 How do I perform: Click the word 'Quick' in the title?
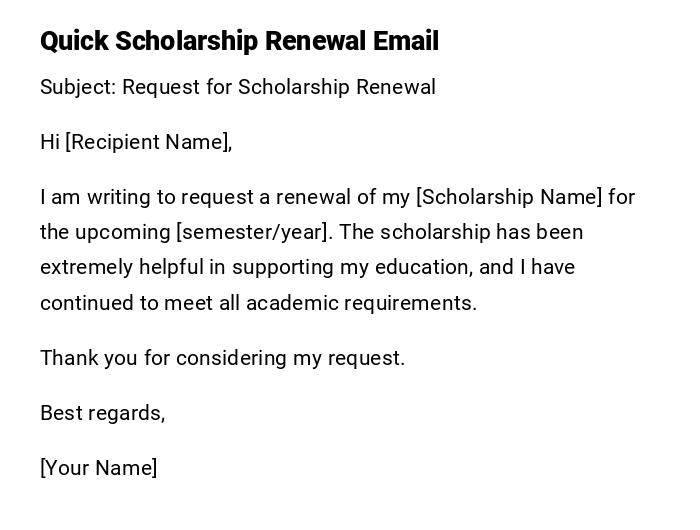74,42
